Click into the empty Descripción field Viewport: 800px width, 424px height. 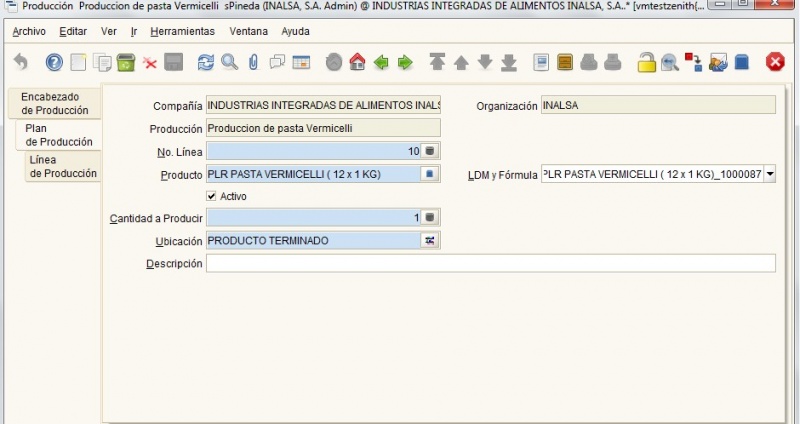click(x=491, y=263)
